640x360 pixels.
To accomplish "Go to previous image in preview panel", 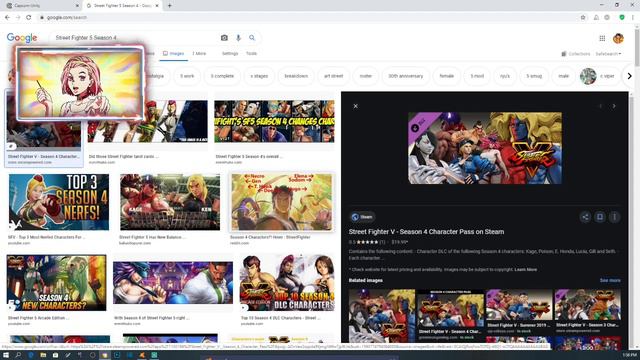I will [600, 106].
